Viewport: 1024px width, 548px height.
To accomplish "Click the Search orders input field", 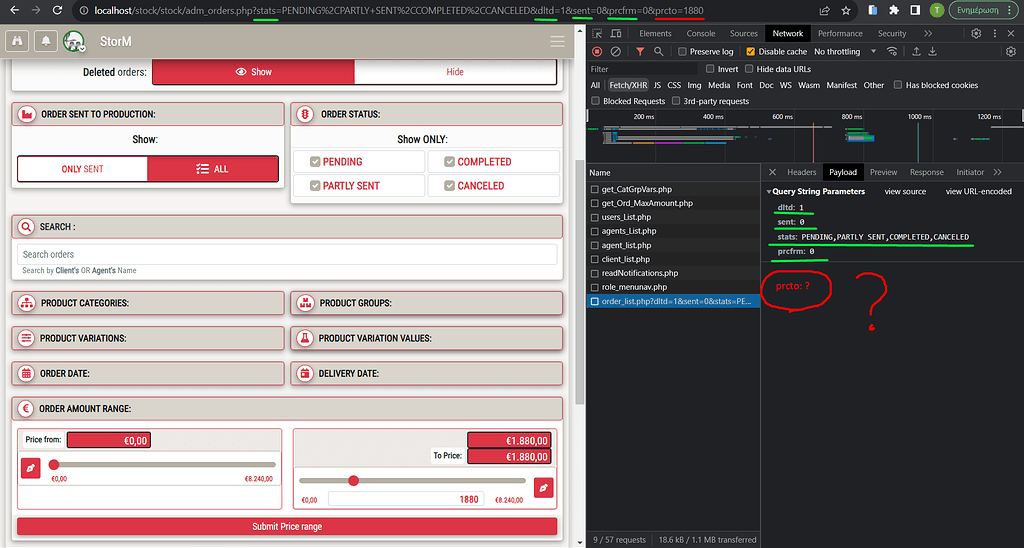I will pyautogui.click(x=287, y=254).
